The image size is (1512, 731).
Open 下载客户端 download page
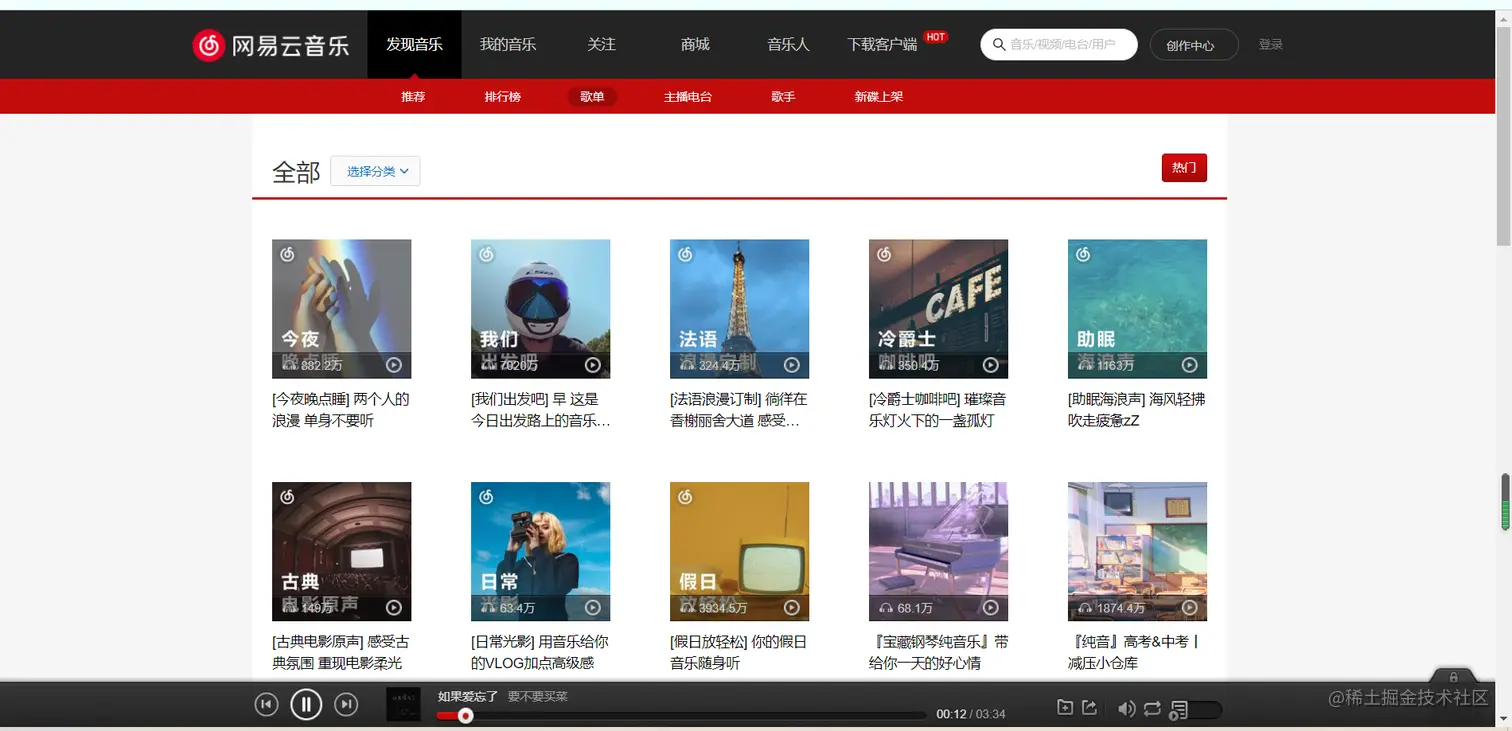point(882,45)
